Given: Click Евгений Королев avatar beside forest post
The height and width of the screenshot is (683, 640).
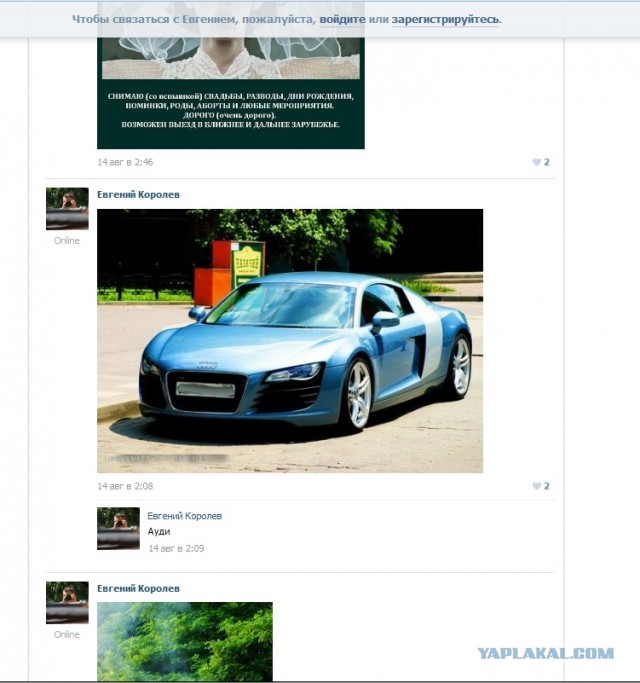Looking at the screenshot, I should (x=67, y=602).
